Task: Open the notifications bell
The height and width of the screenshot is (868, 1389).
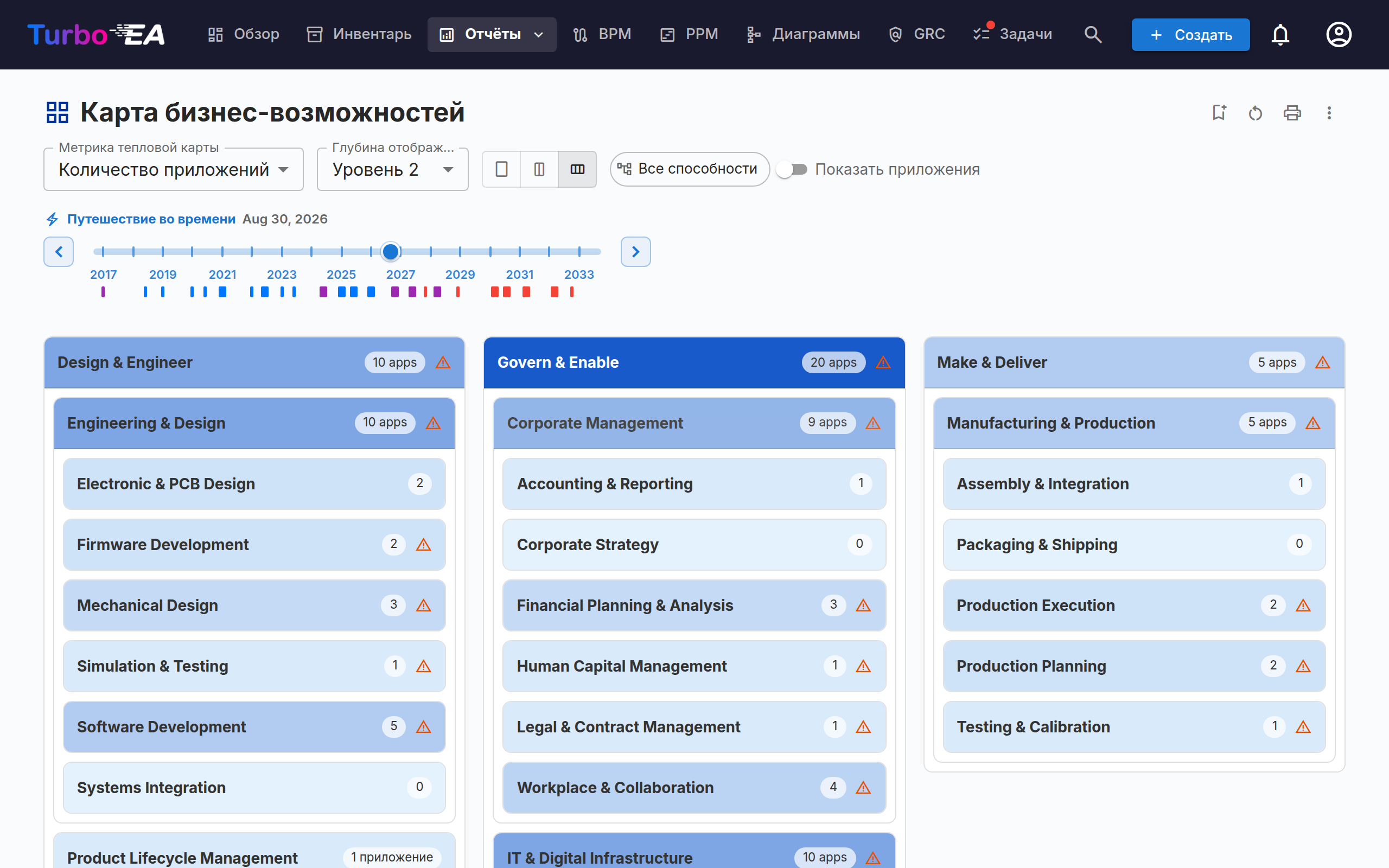Action: coord(1280,34)
